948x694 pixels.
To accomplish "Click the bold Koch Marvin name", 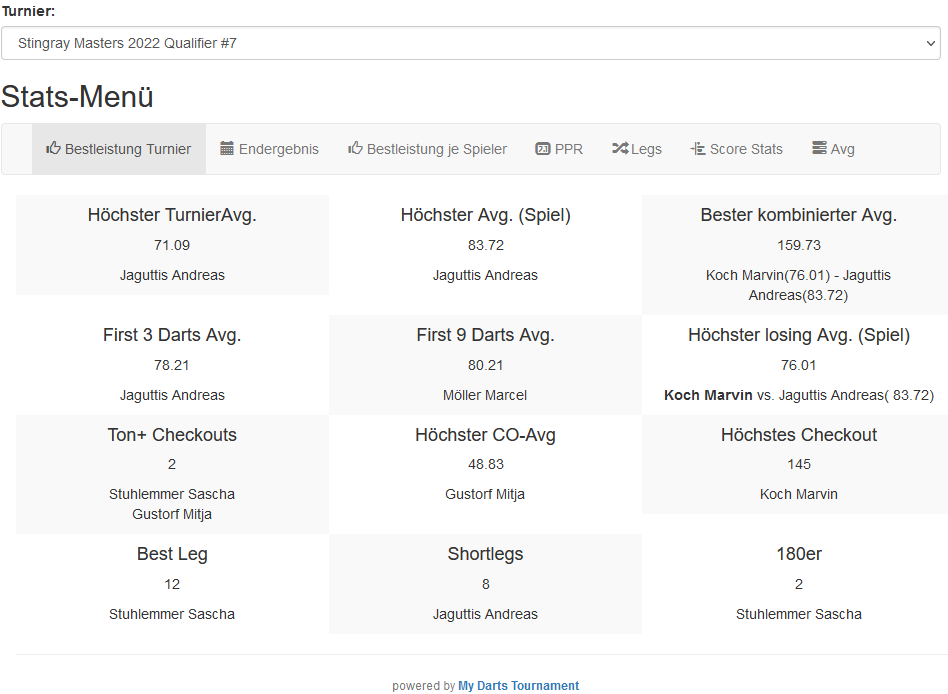I will (708, 395).
